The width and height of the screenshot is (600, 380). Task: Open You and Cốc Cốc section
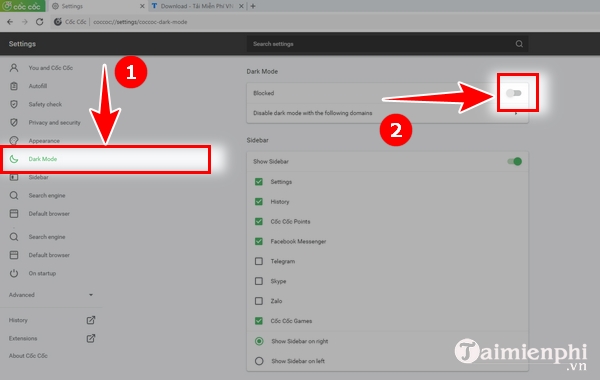point(51,68)
